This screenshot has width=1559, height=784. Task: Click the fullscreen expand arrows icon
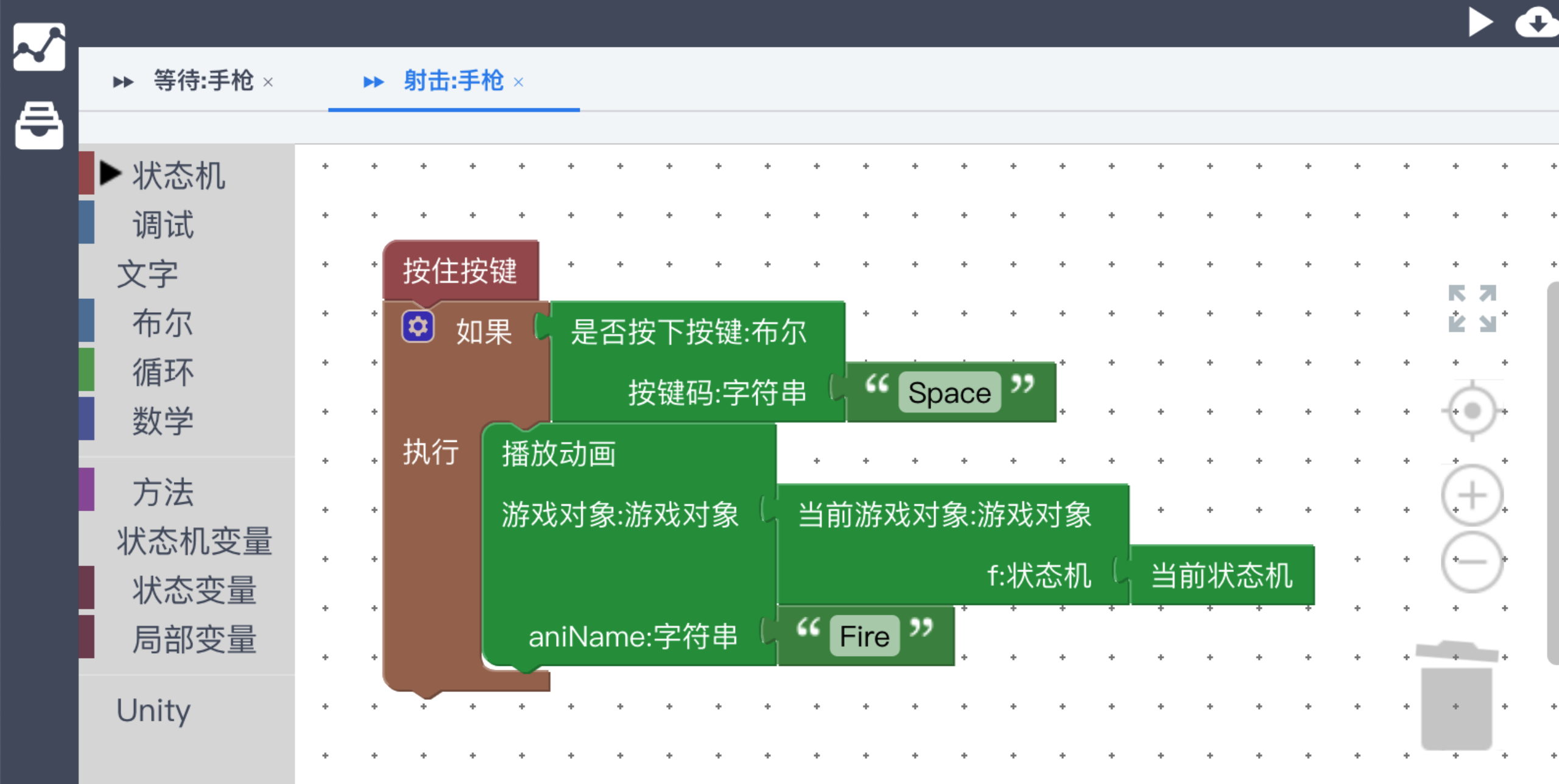[1472, 309]
